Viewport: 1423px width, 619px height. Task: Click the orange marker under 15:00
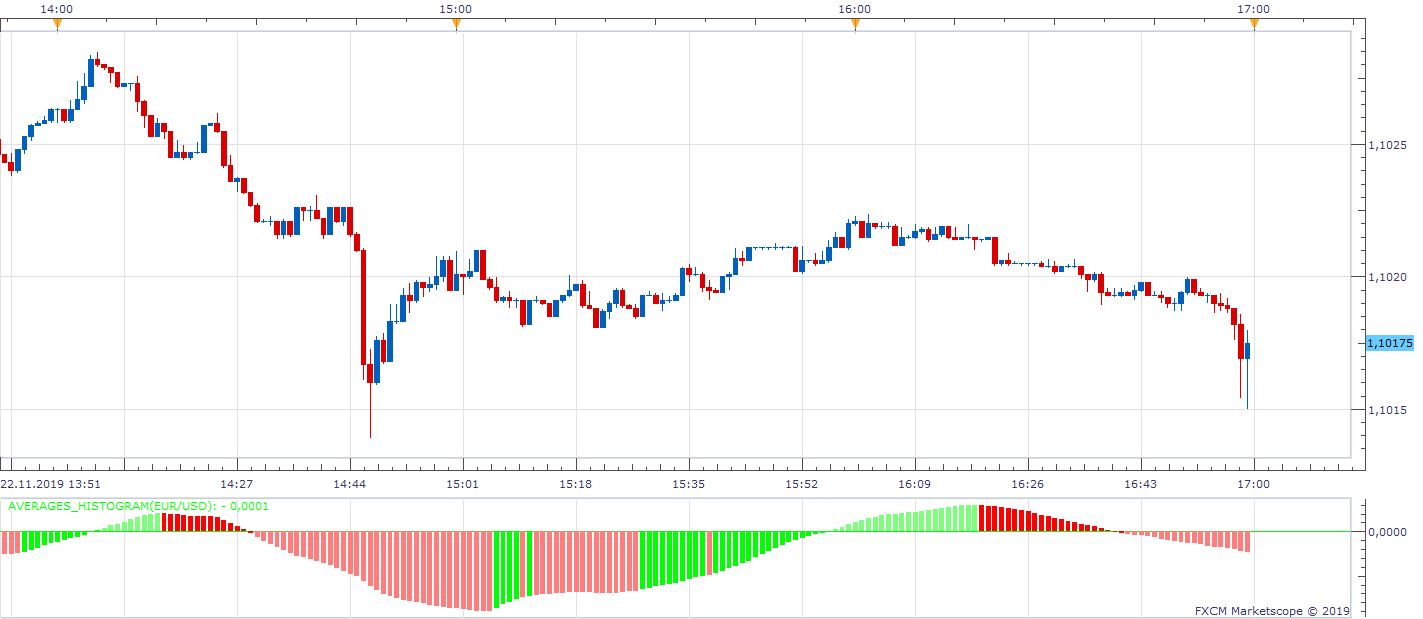(x=456, y=25)
